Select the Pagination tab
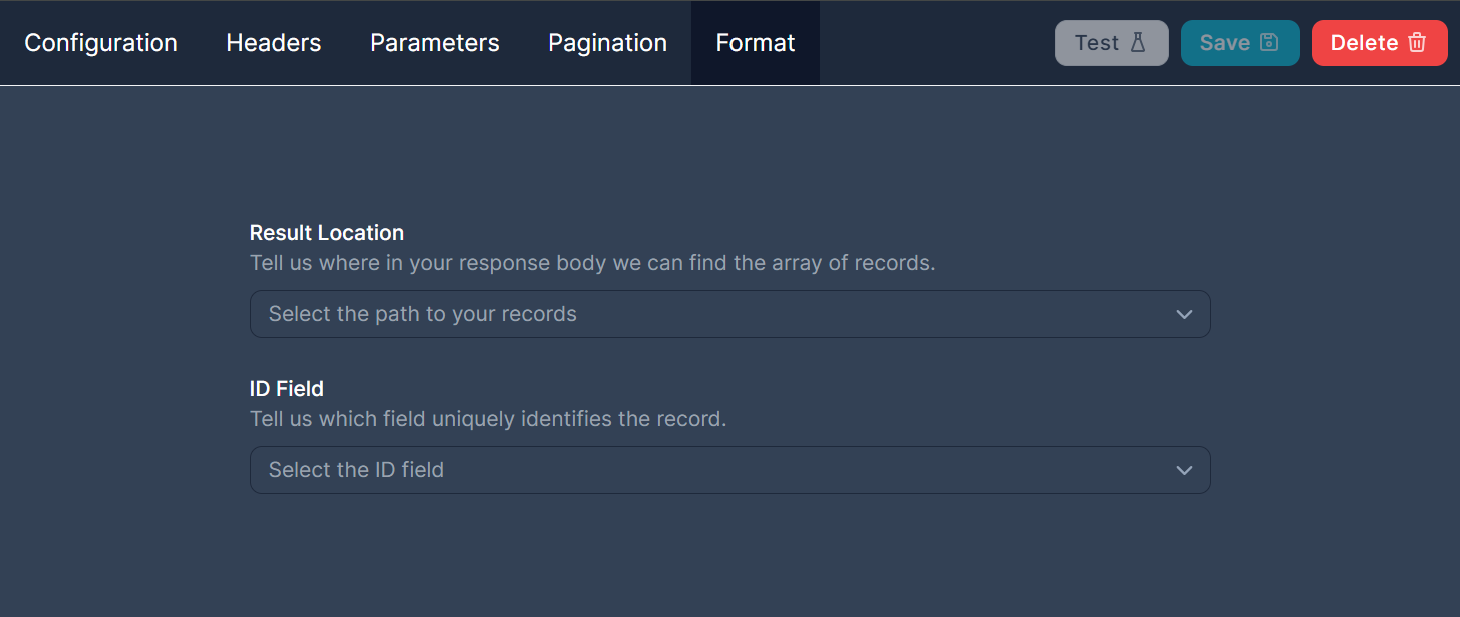Image resolution: width=1460 pixels, height=617 pixels. (607, 43)
